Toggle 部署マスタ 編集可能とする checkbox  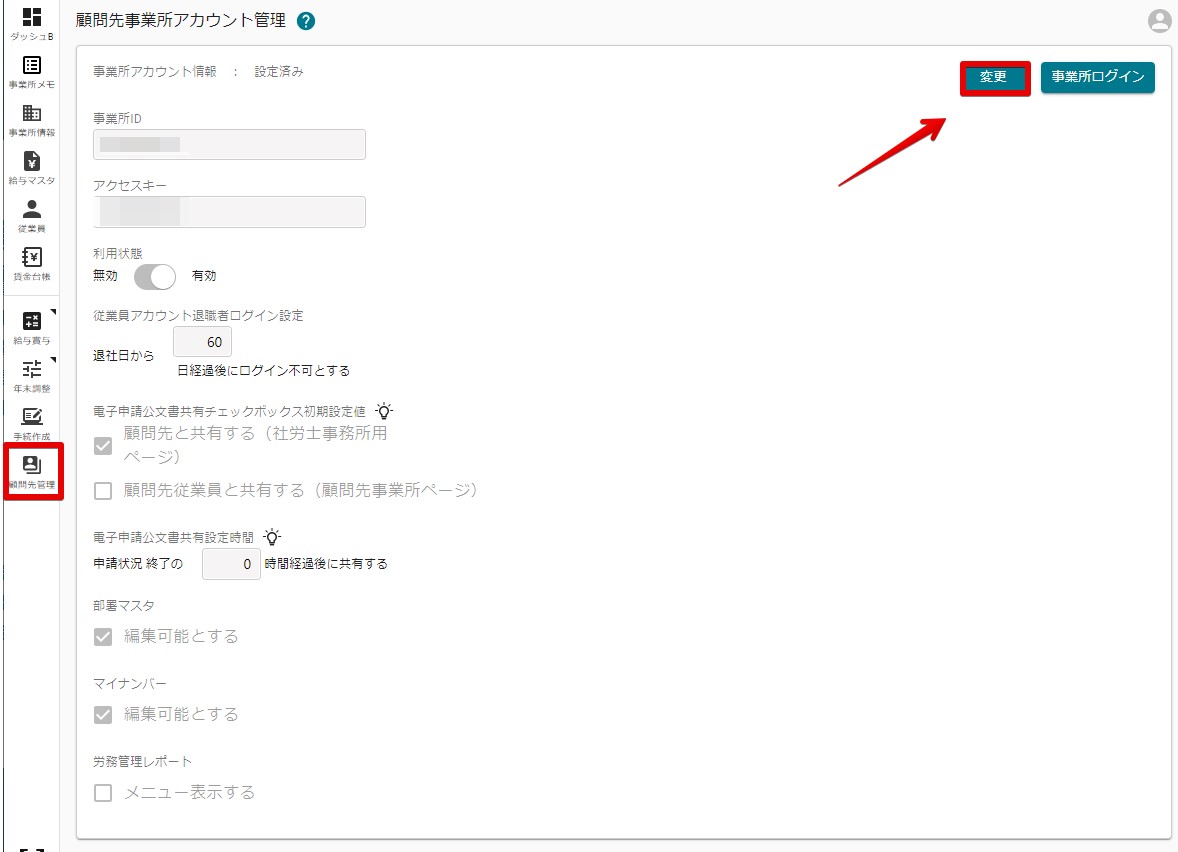pos(102,637)
